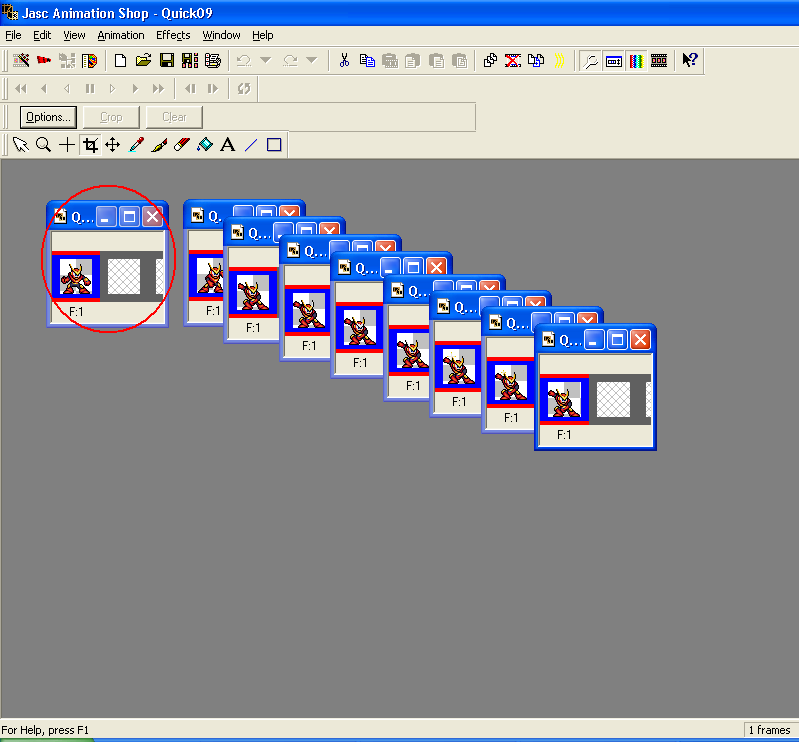Select the Registration Mark crosshair tool
This screenshot has height=742, width=799.
tap(67, 145)
